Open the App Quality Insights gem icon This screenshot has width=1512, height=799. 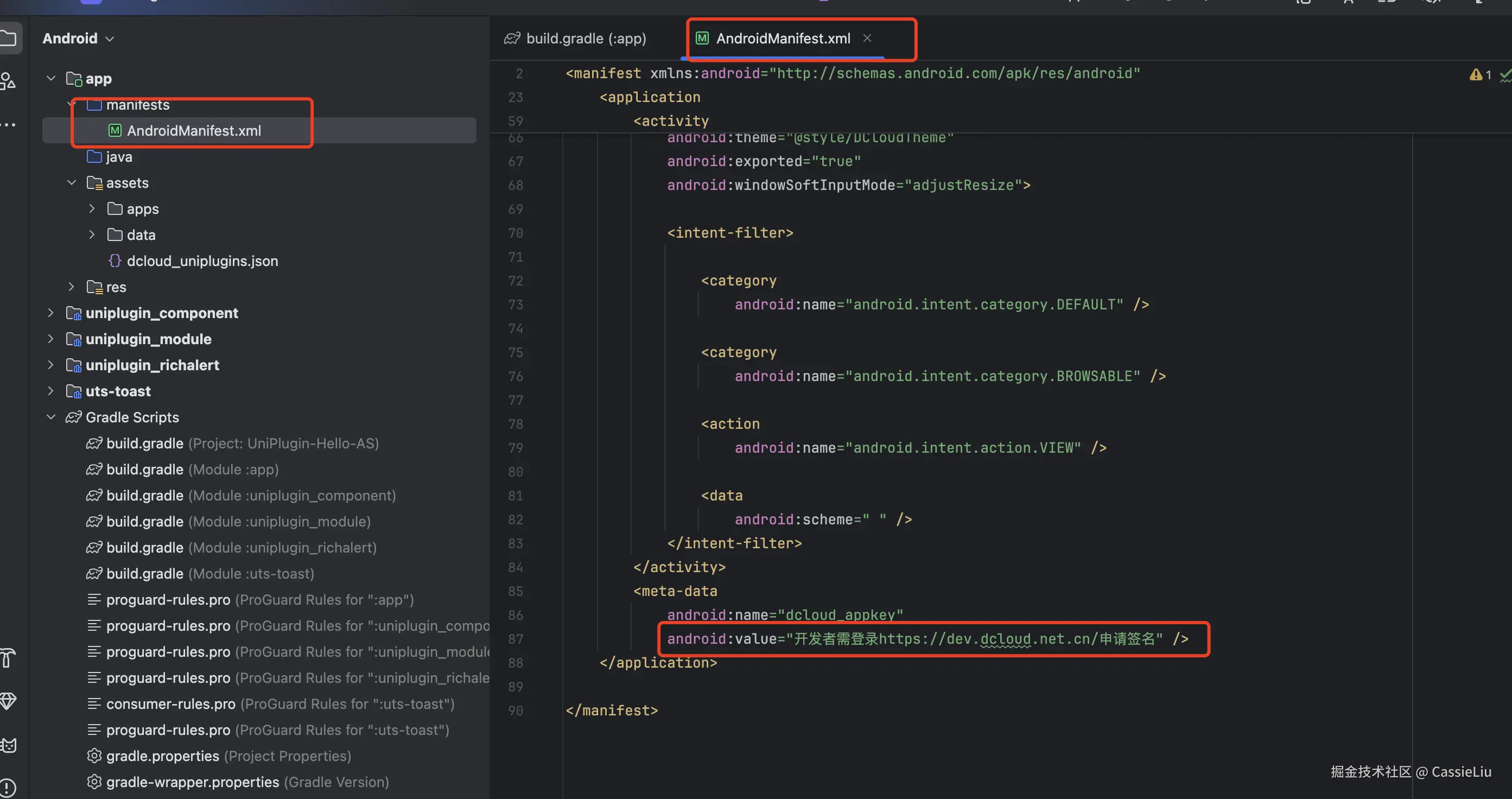8,701
